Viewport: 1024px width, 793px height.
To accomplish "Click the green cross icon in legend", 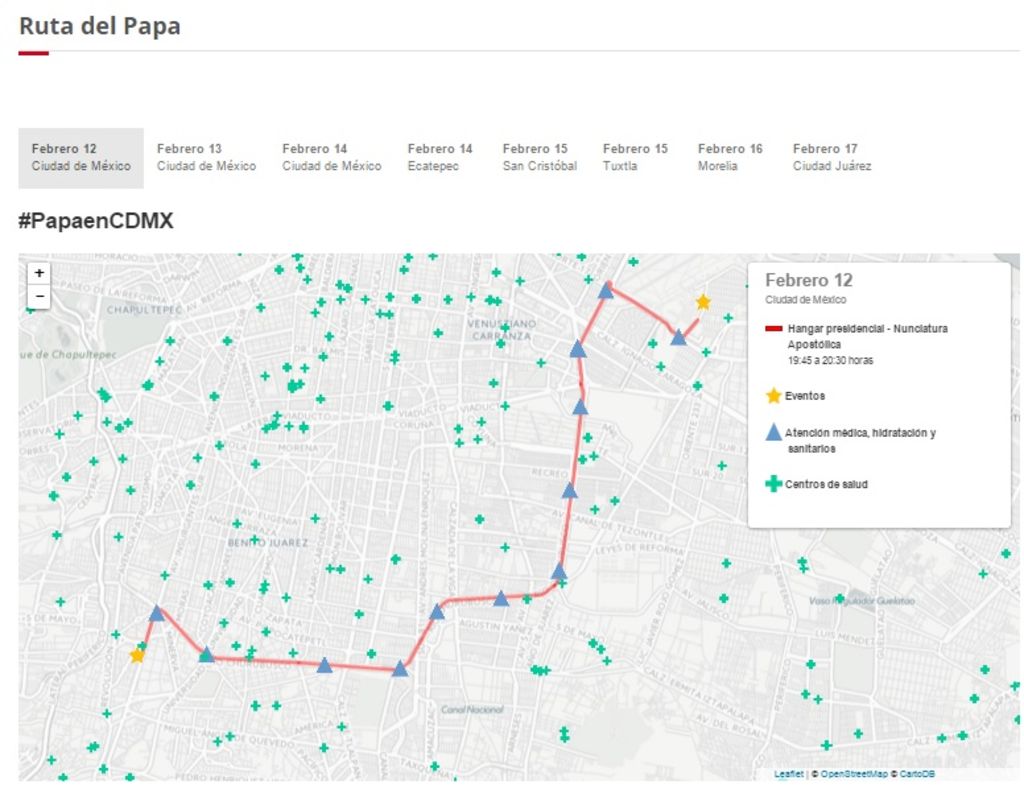I will [x=773, y=484].
